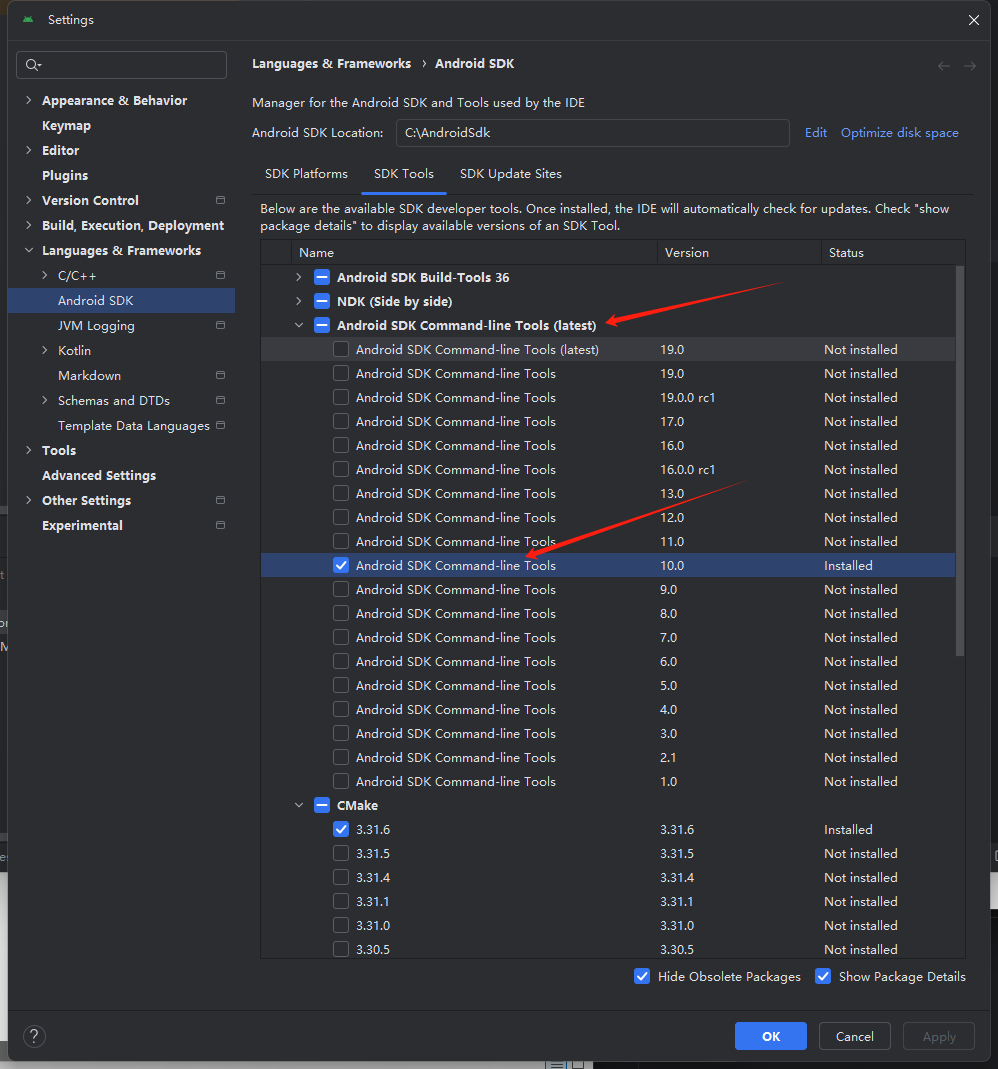998x1069 pixels.
Task: Expand the Kotlin settings node
Action: (x=45, y=350)
